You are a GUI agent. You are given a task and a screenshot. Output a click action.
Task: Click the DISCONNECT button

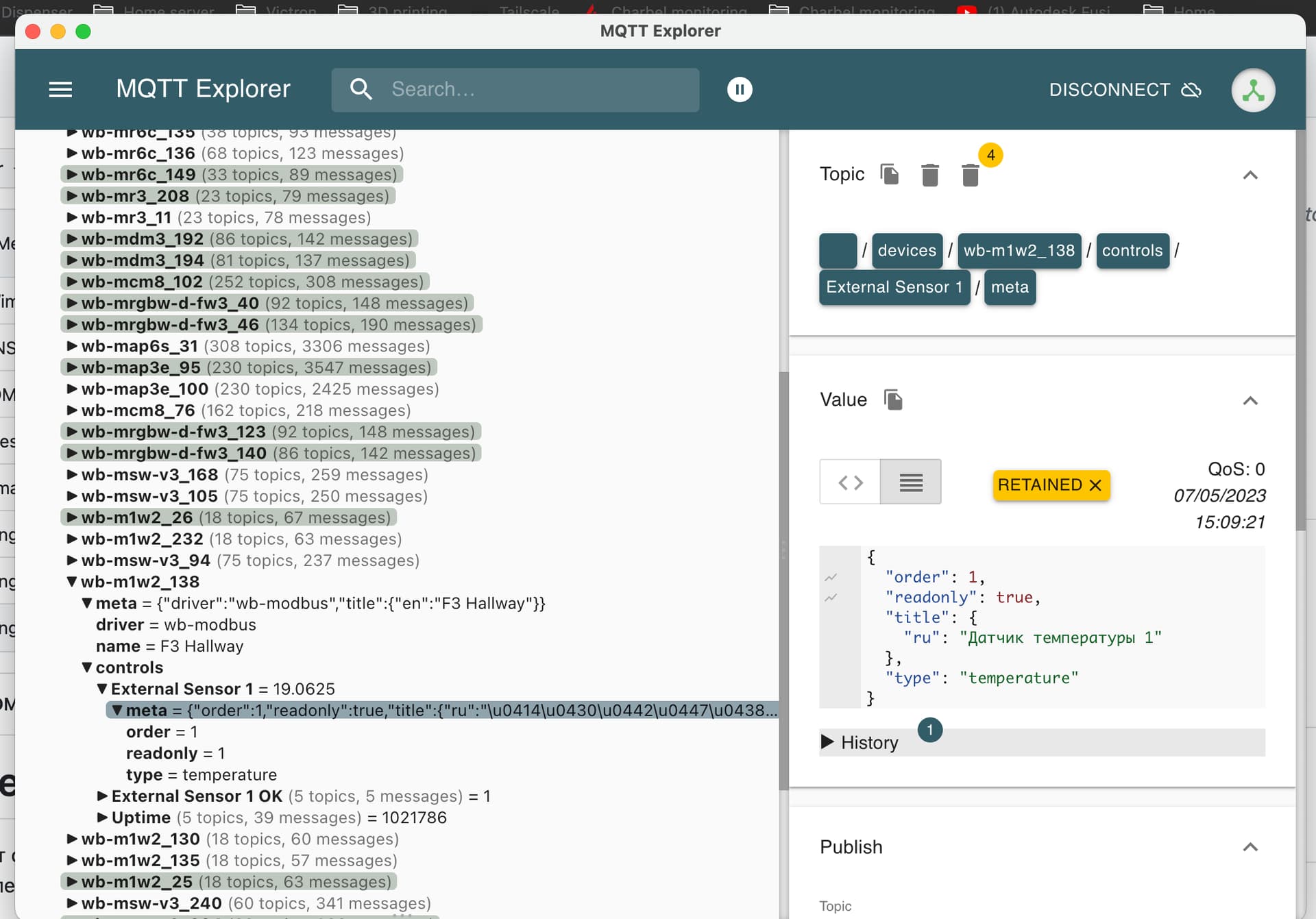(x=1125, y=90)
